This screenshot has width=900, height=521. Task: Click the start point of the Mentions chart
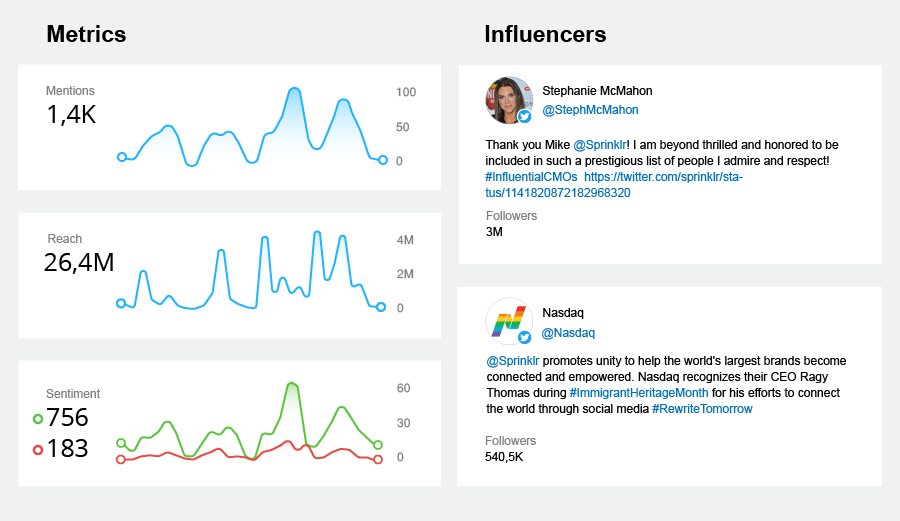122,157
